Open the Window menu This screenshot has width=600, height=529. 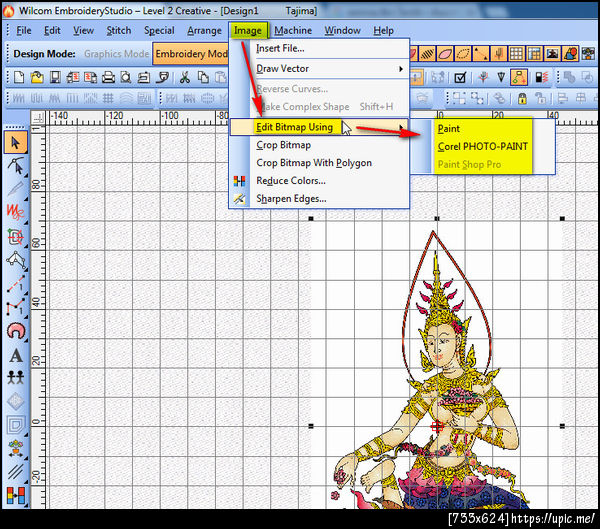[x=342, y=30]
